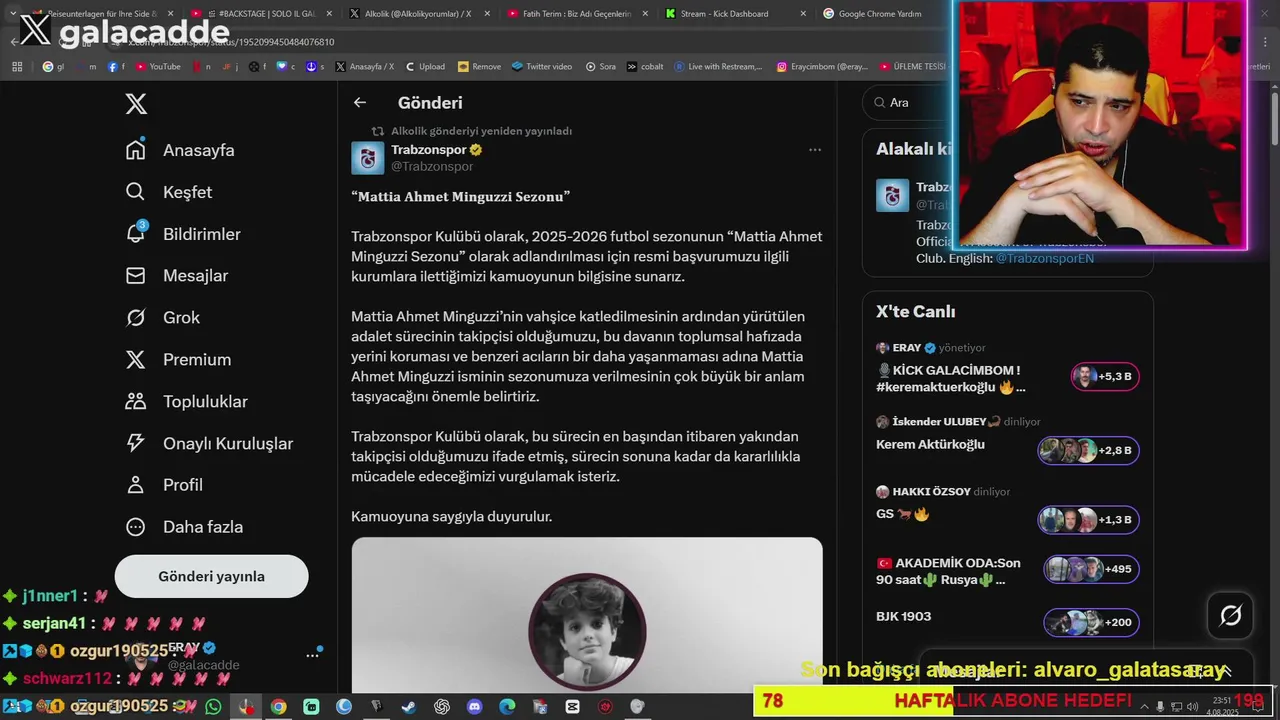This screenshot has height=720, width=1280.
Task: Open account menu dots next to @galacadde
Action: point(313,655)
